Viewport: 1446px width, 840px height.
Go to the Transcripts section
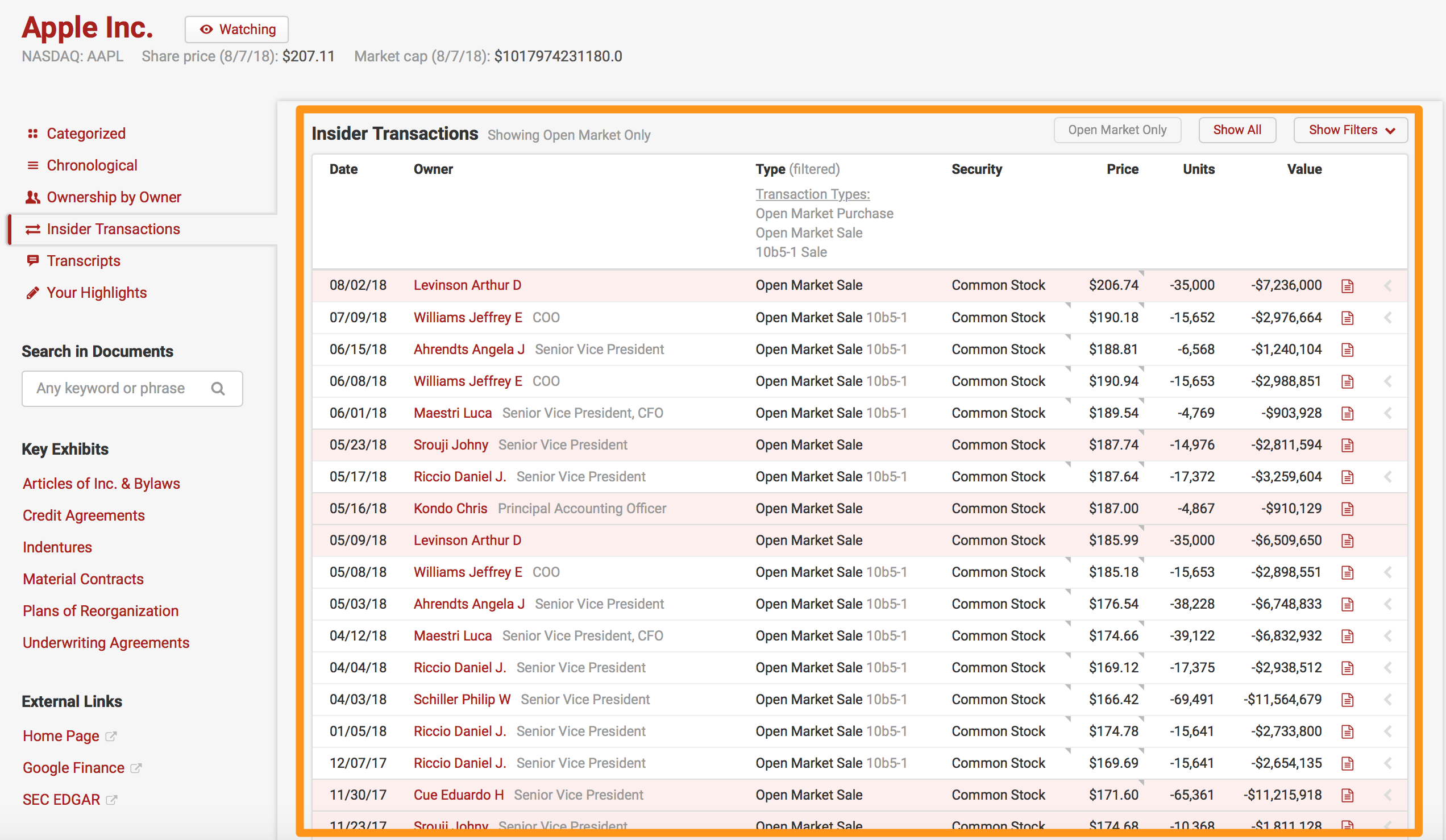[x=83, y=261]
